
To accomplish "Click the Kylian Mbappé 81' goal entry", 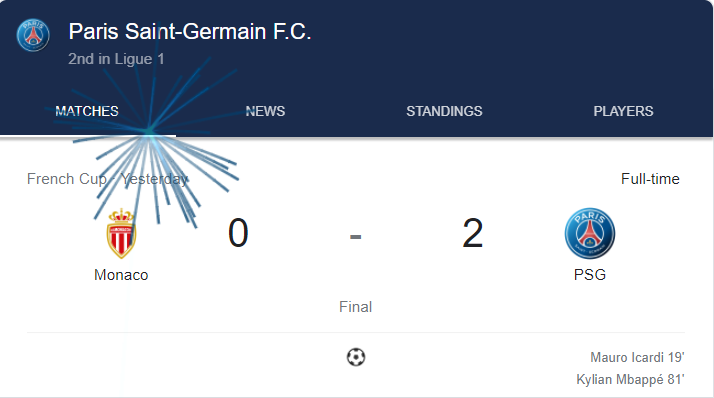I will [631, 379].
